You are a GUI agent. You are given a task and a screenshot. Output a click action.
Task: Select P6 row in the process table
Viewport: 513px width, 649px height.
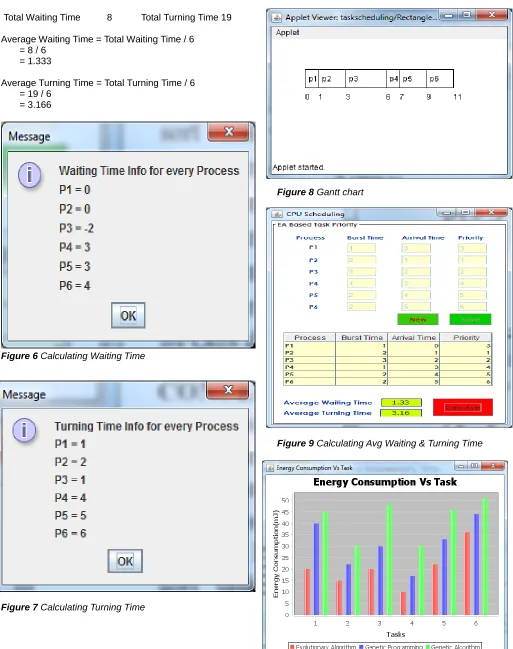tap(388, 382)
